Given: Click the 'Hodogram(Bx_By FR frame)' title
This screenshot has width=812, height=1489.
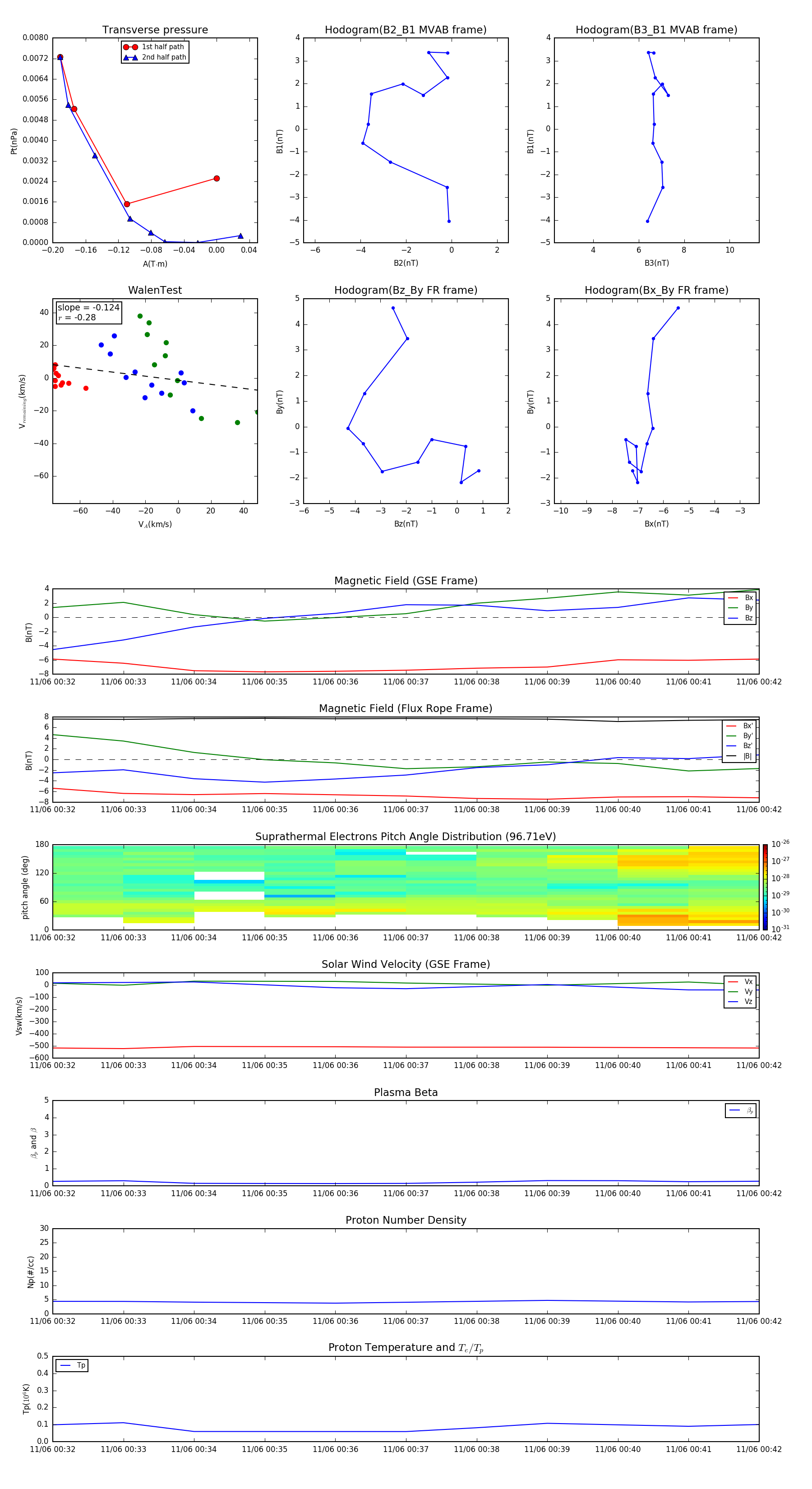Looking at the screenshot, I should click(656, 290).
